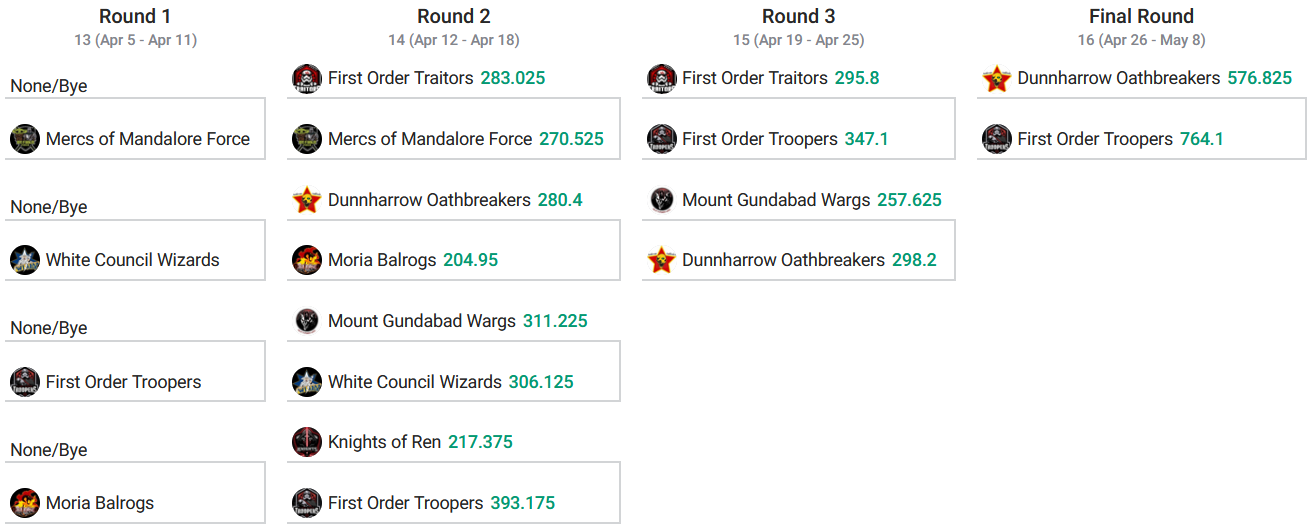
Task: Open Knights of Ren team link
Action: [x=384, y=442]
